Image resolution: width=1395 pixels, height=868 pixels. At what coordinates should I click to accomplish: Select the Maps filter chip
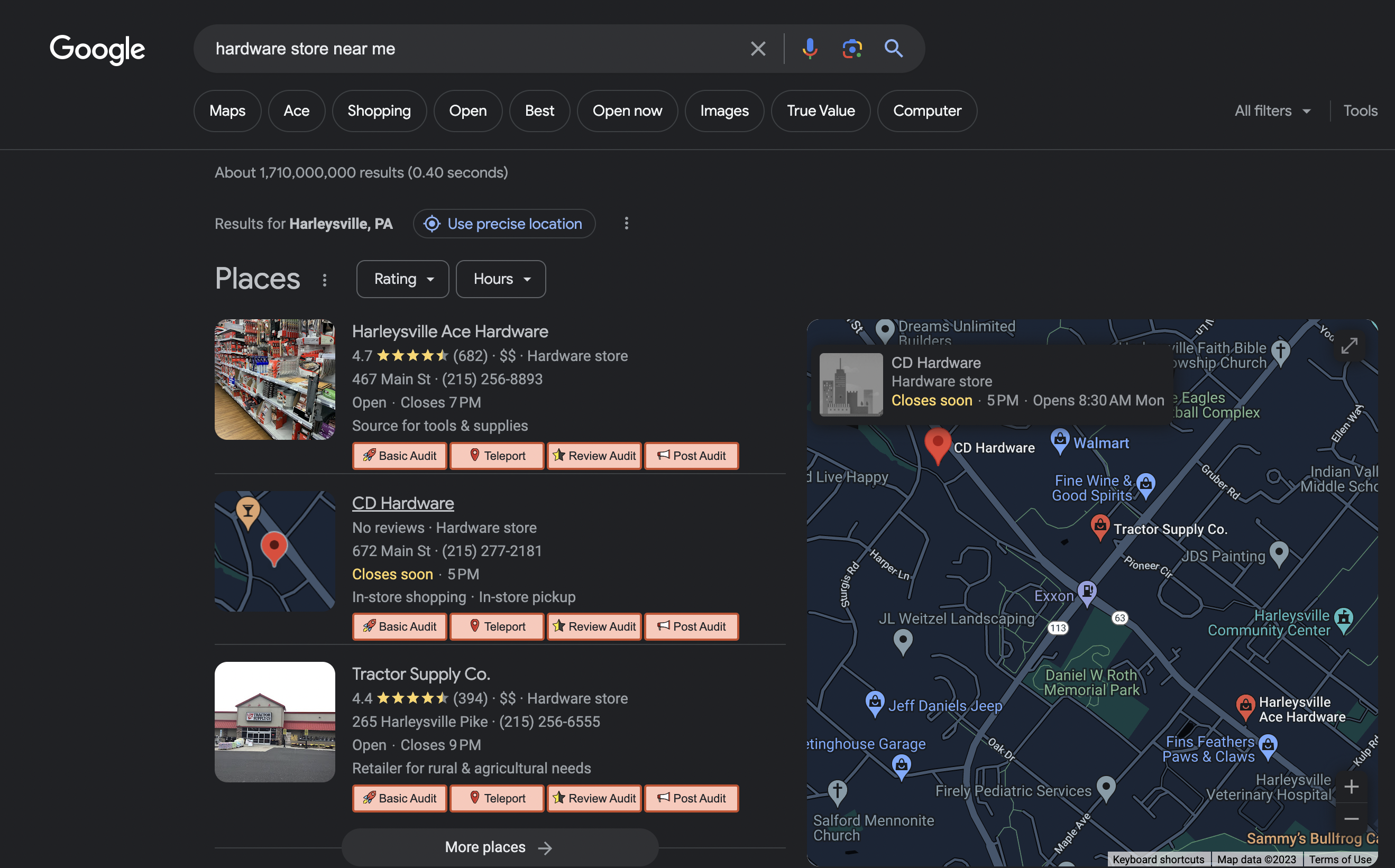click(227, 111)
